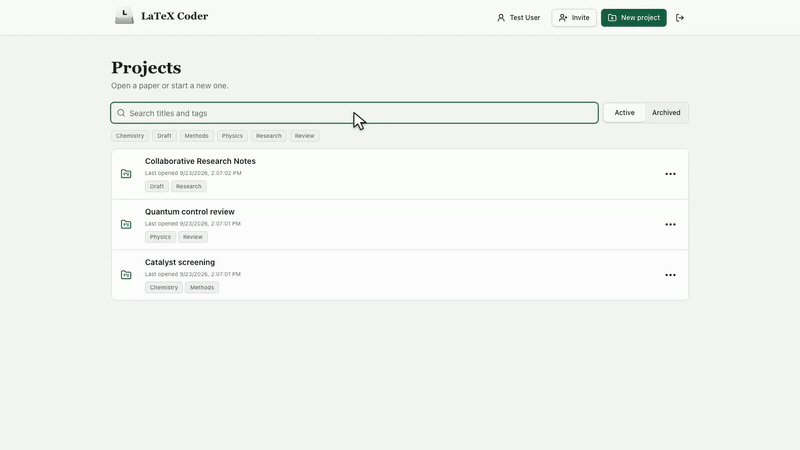Image resolution: width=800 pixels, height=450 pixels.
Task: Toggle the Review tag filter chip
Action: pos(305,136)
